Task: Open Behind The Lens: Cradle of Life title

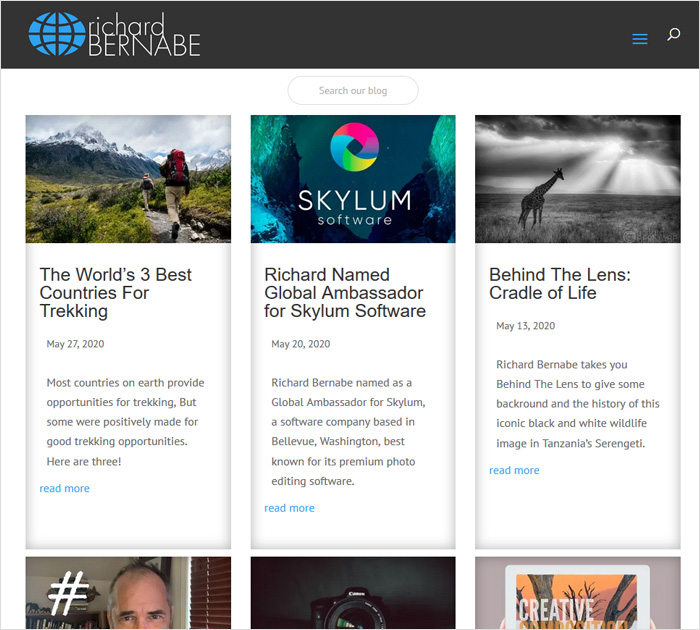Action: [560, 284]
